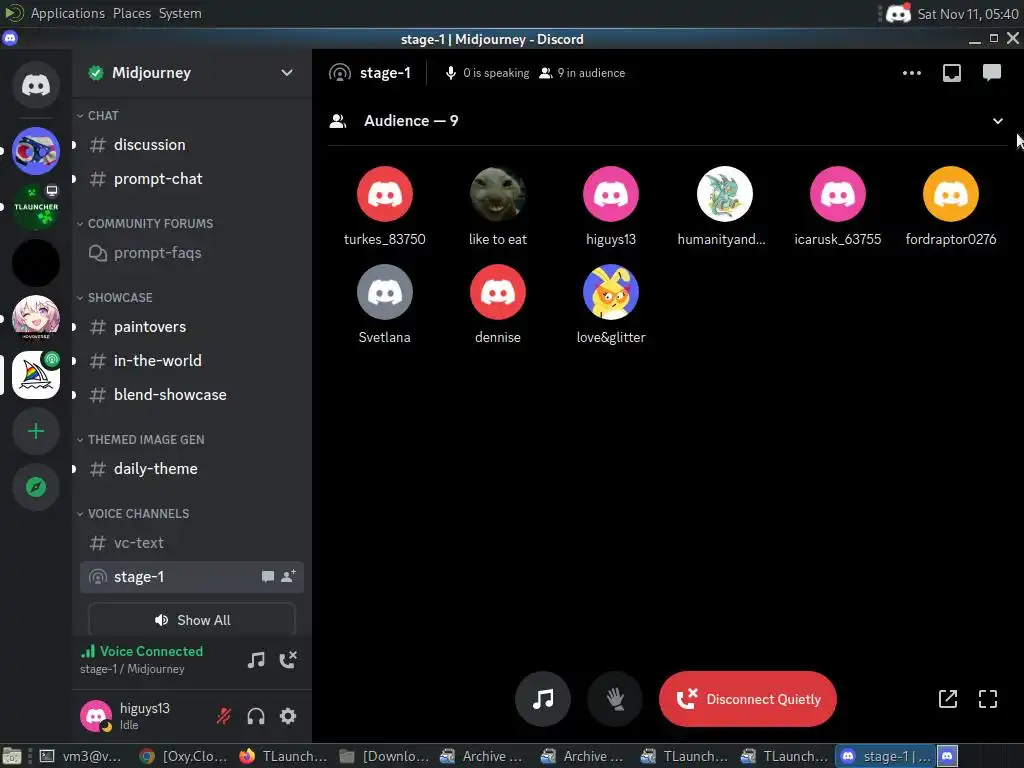Show the stage chat panel icon

click(991, 72)
